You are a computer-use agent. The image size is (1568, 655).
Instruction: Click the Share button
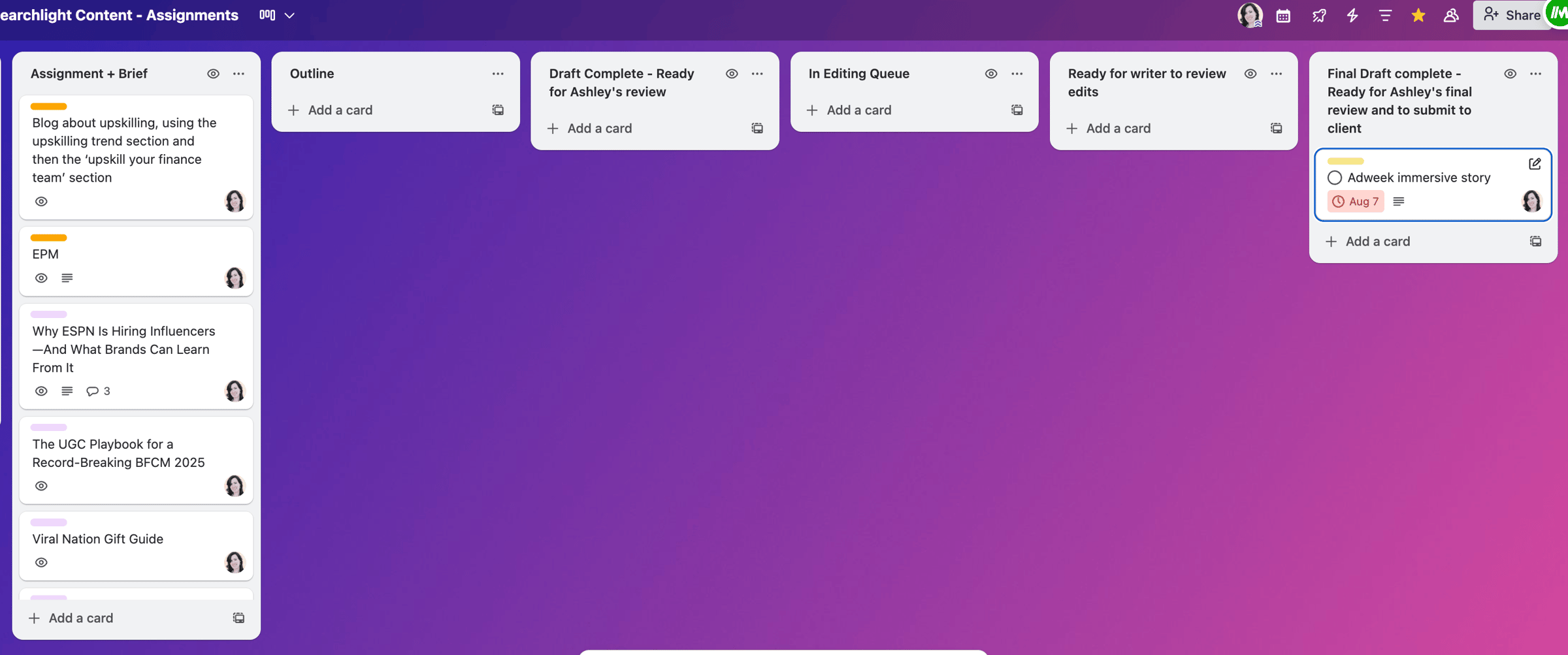(1512, 15)
